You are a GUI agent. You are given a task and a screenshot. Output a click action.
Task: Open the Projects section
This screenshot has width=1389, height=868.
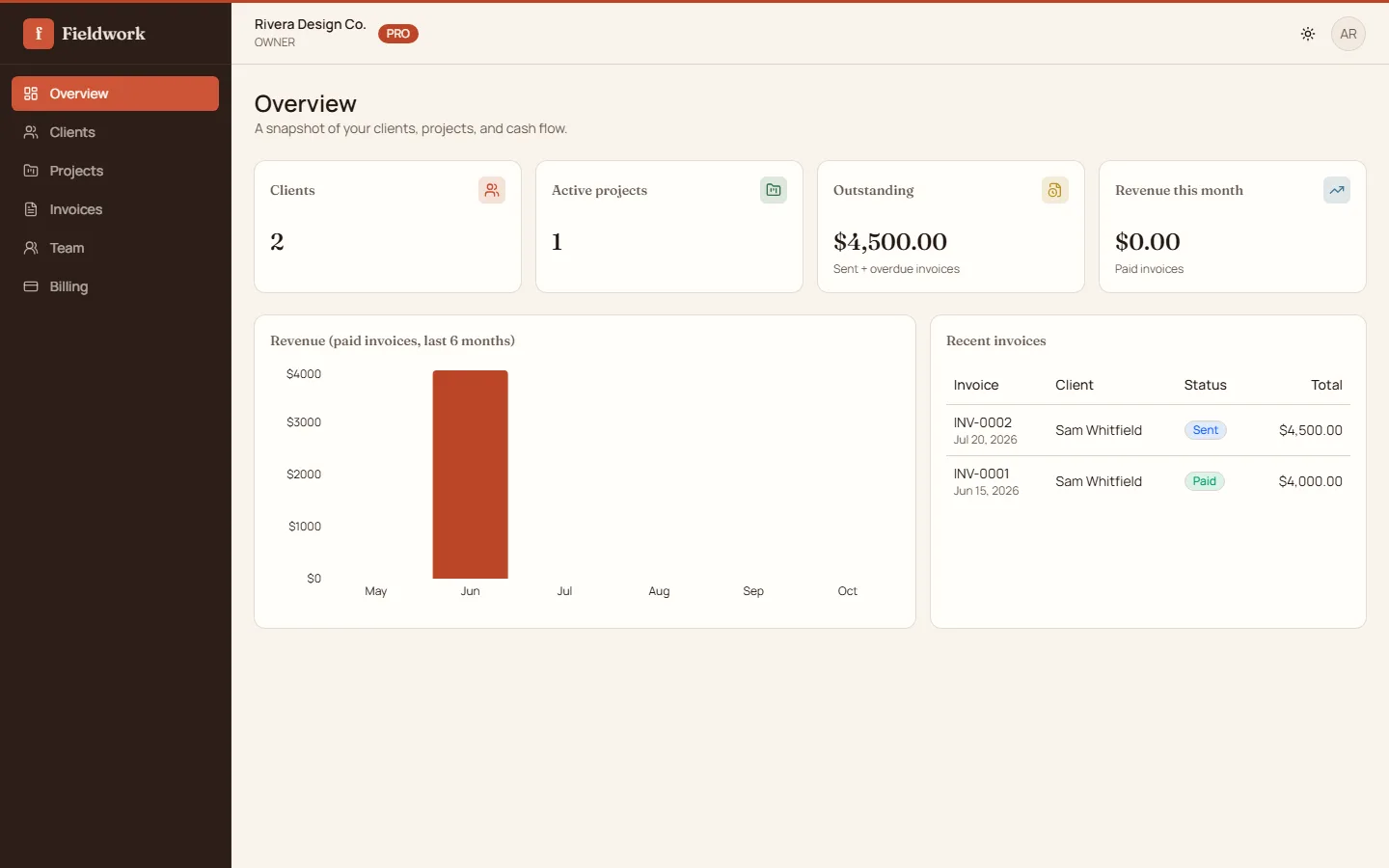click(x=115, y=171)
